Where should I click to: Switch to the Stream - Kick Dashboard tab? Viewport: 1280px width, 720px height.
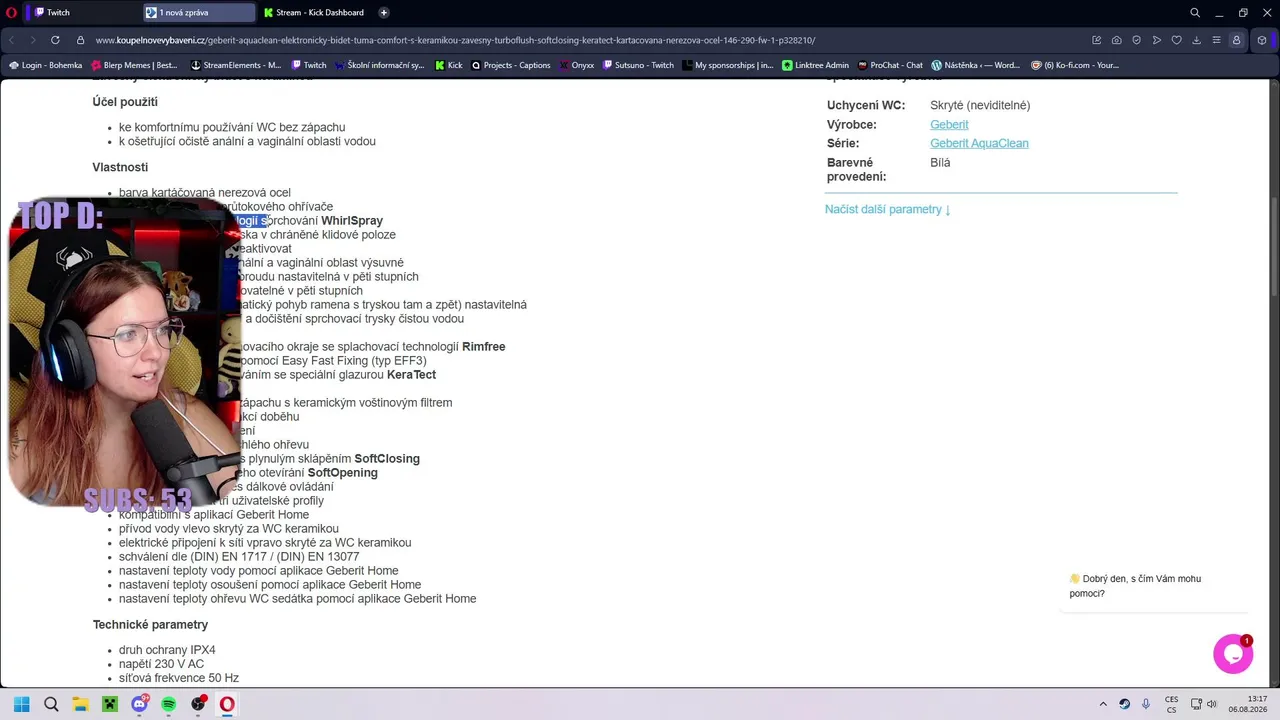pyautogui.click(x=314, y=13)
